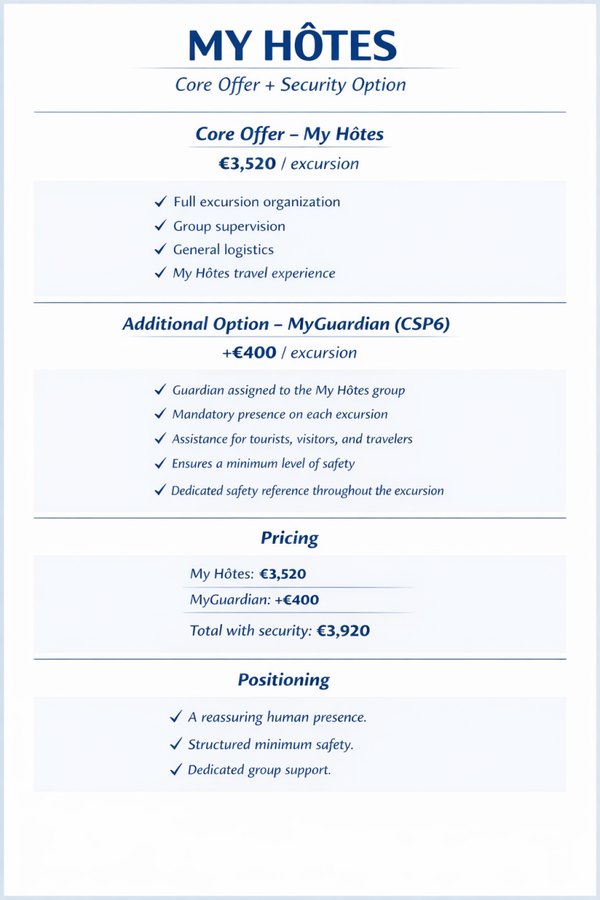This screenshot has width=600, height=900.
Task: Click the checkmark next to Ensures a minimum level
Action: click(161, 463)
